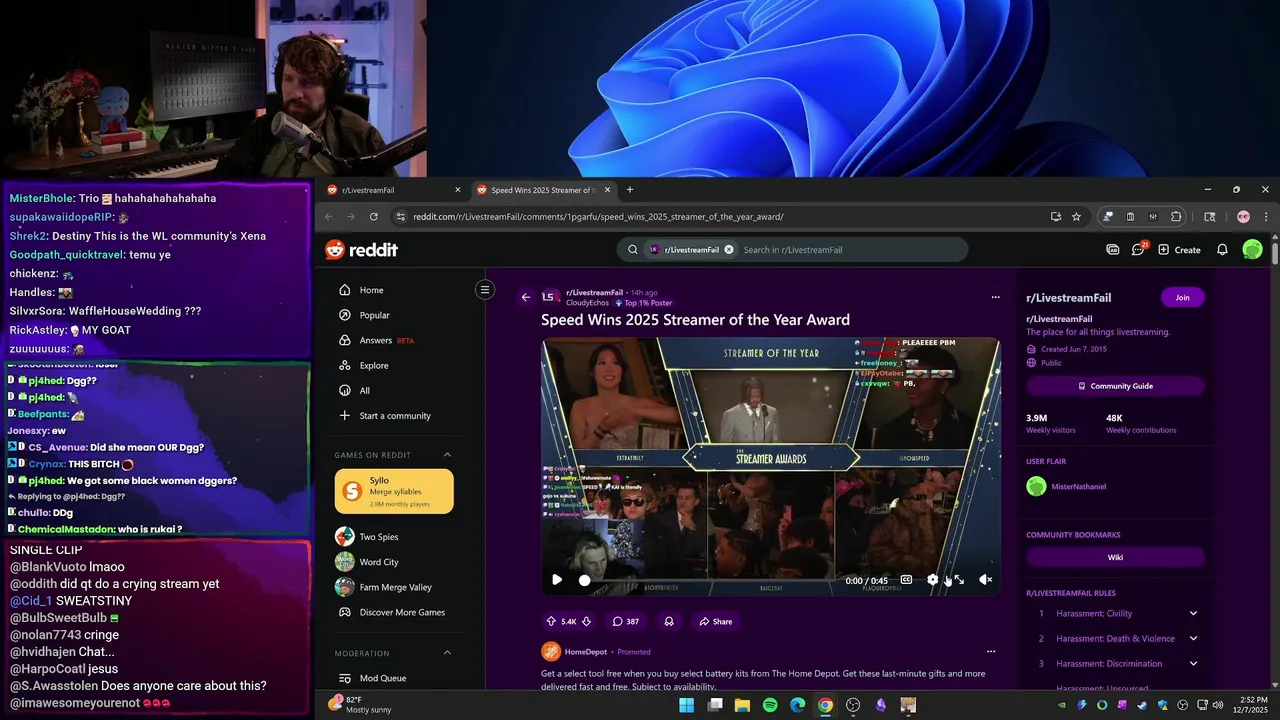The image size is (1280, 720).
Task: Open the Reddit advertise icon
Action: (x=1113, y=250)
